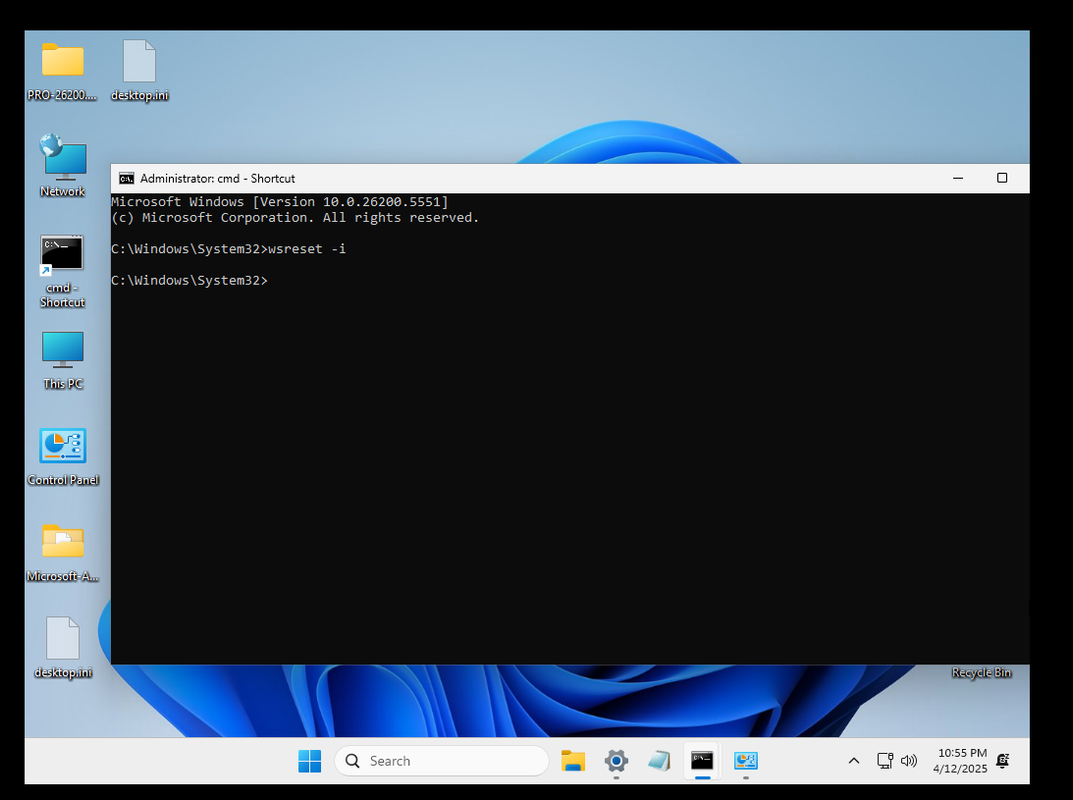
Task: Open Settings gear from the taskbar
Action: pyautogui.click(x=616, y=761)
